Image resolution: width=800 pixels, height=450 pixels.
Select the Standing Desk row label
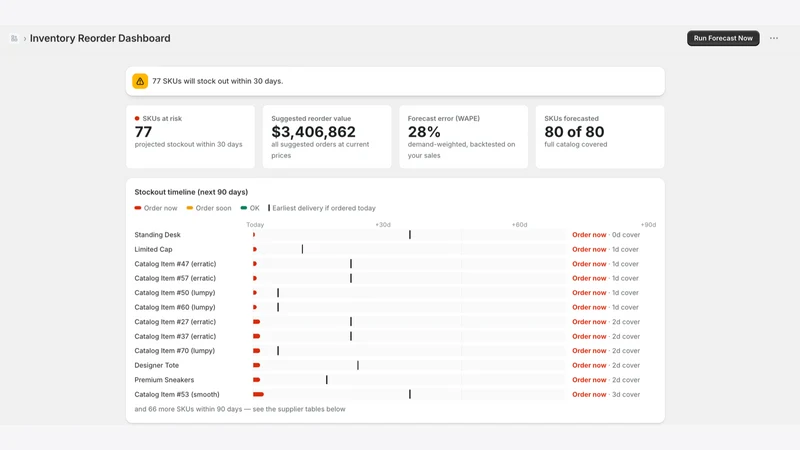[x=157, y=235]
